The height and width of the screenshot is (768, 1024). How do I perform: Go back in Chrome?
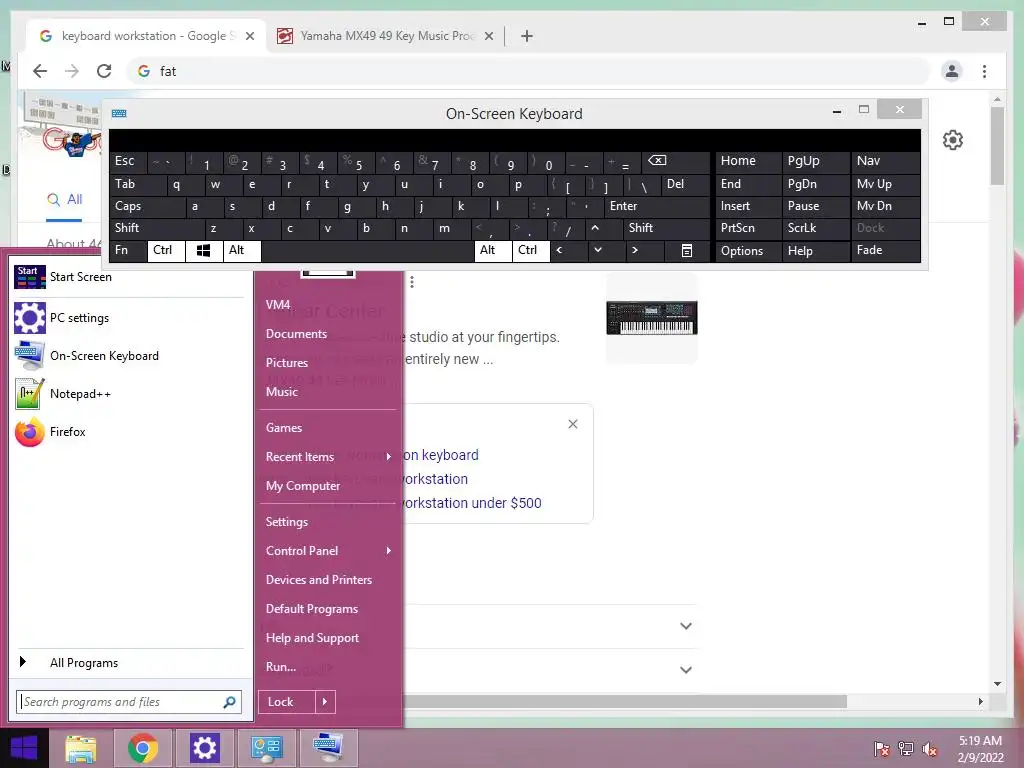[40, 71]
